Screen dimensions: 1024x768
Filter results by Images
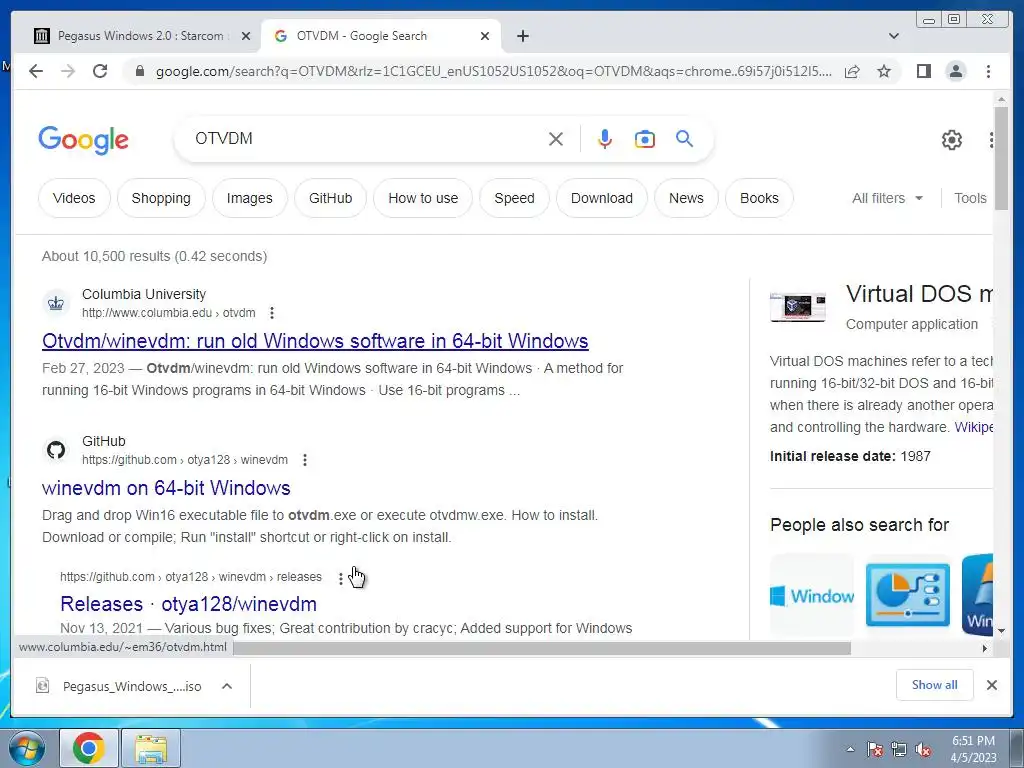249,198
